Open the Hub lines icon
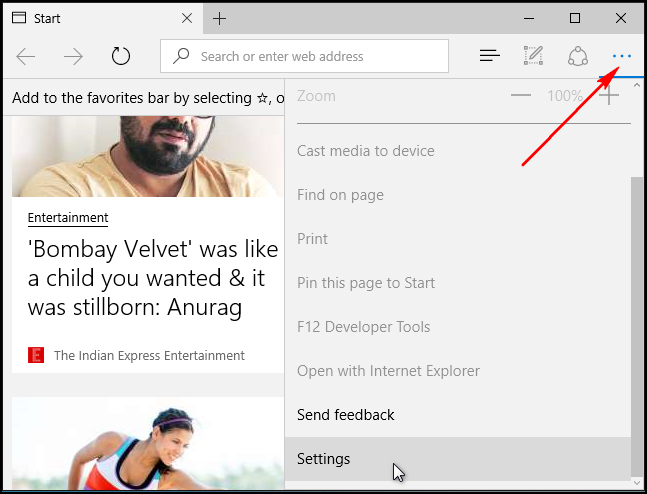 pyautogui.click(x=490, y=56)
